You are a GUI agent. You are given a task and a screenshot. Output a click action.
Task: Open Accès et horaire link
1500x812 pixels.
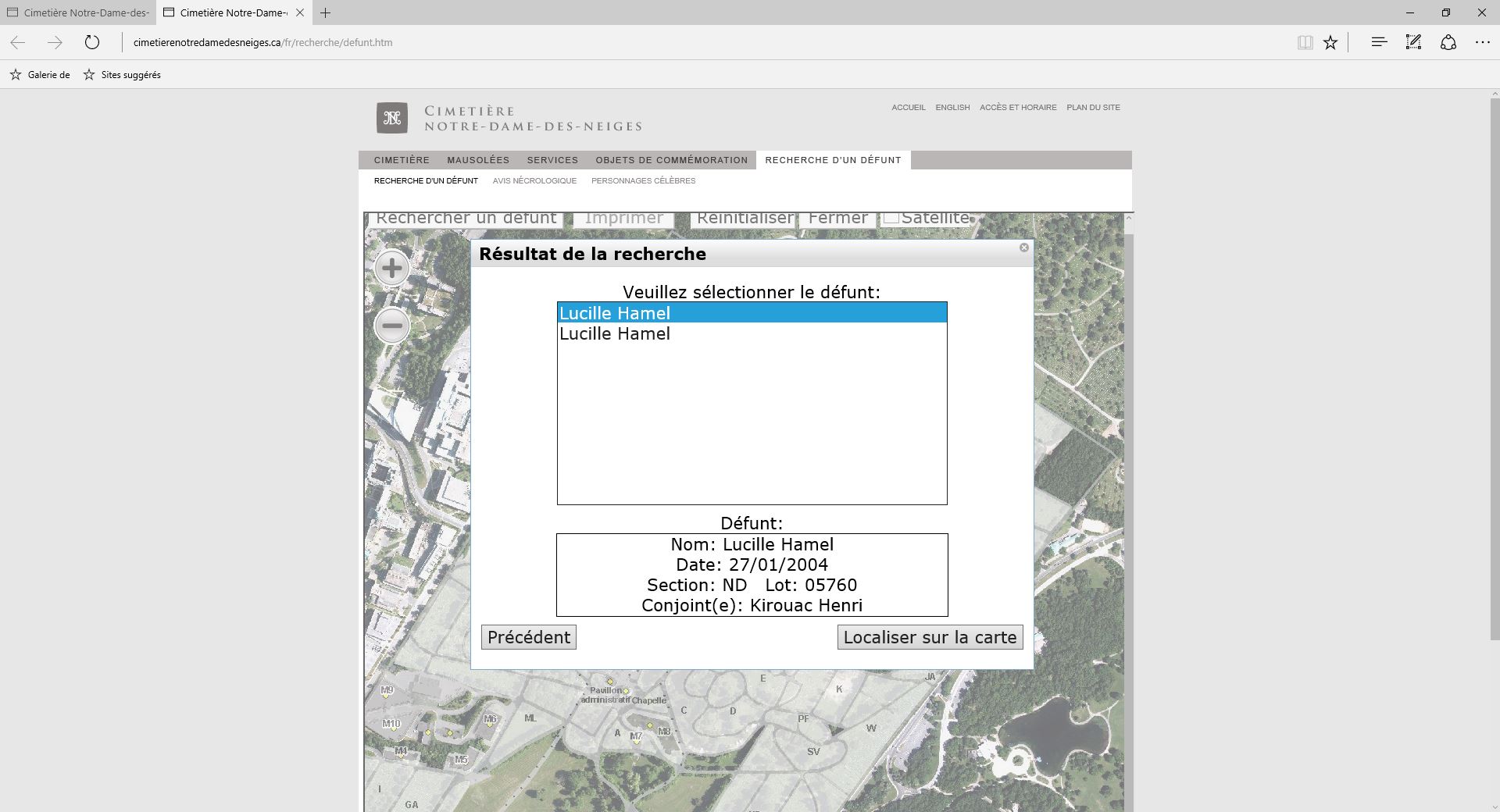(1018, 108)
